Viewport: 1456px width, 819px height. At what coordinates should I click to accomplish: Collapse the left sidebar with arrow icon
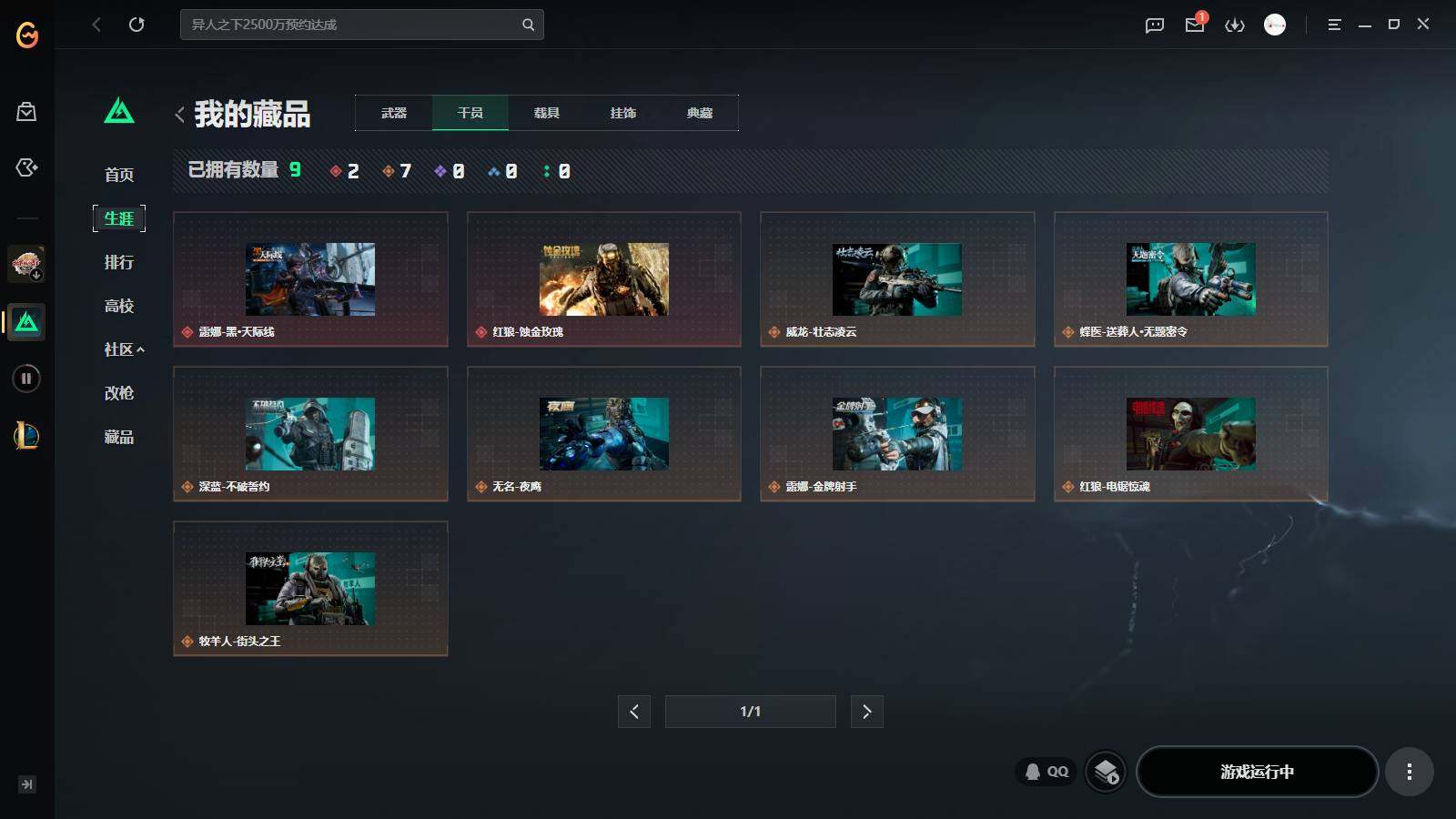click(x=26, y=784)
